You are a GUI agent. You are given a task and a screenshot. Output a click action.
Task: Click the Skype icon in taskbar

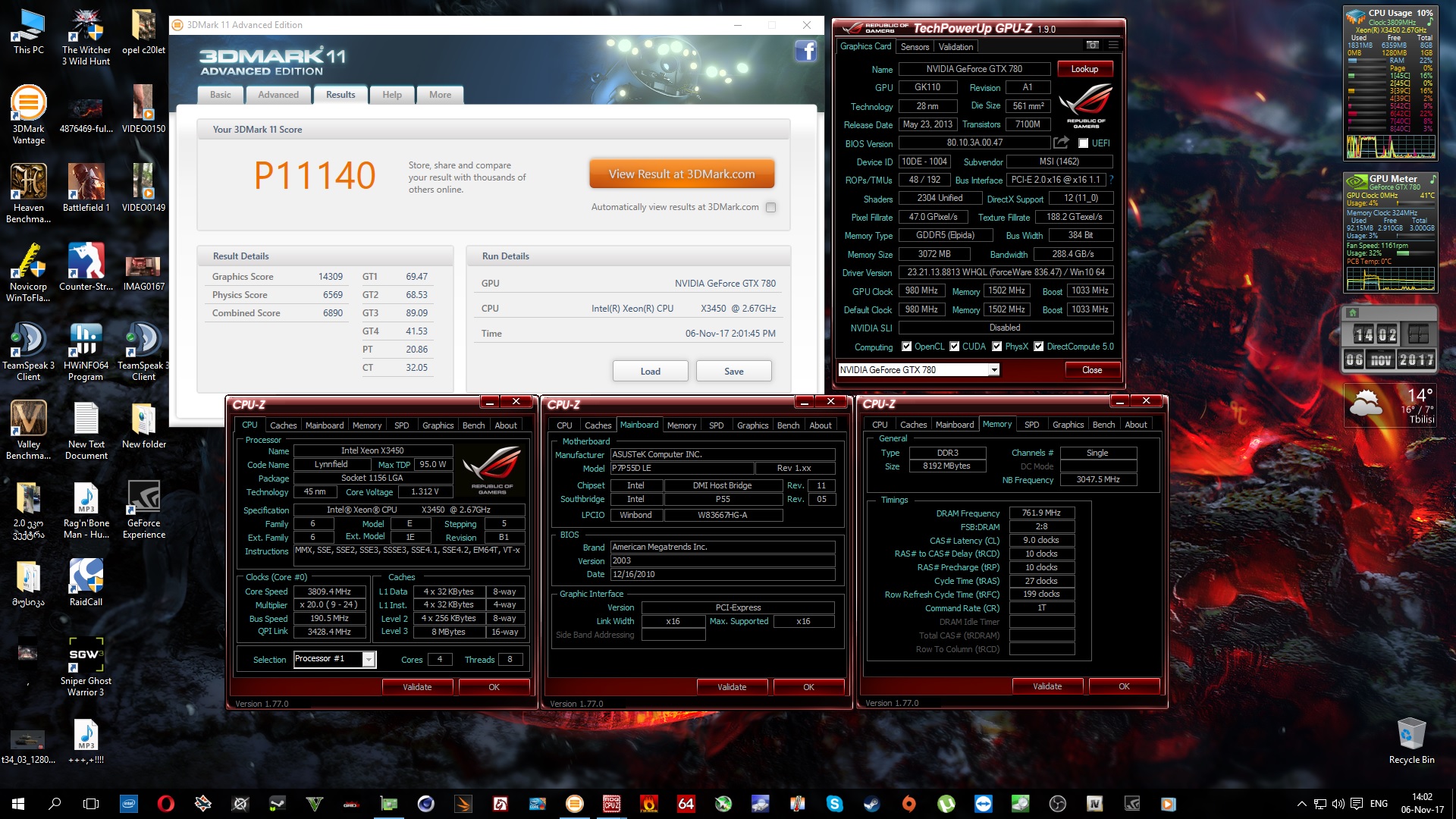(x=835, y=804)
